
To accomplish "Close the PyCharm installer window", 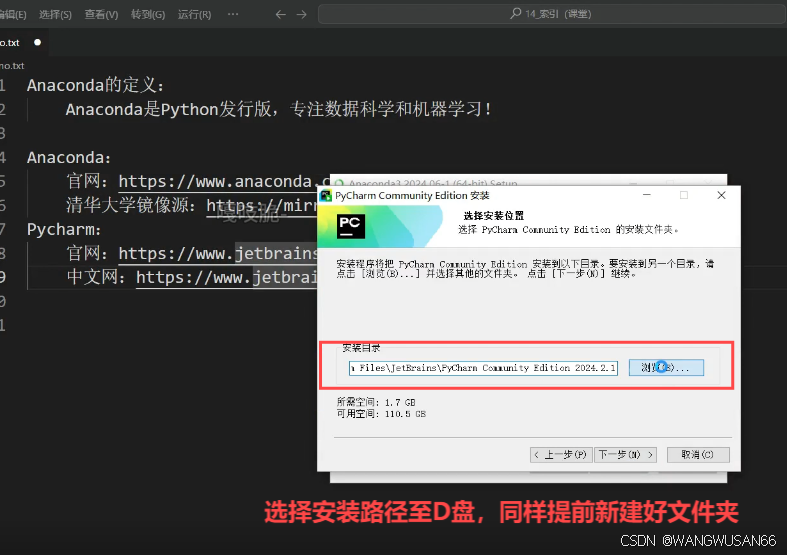I will [x=721, y=195].
